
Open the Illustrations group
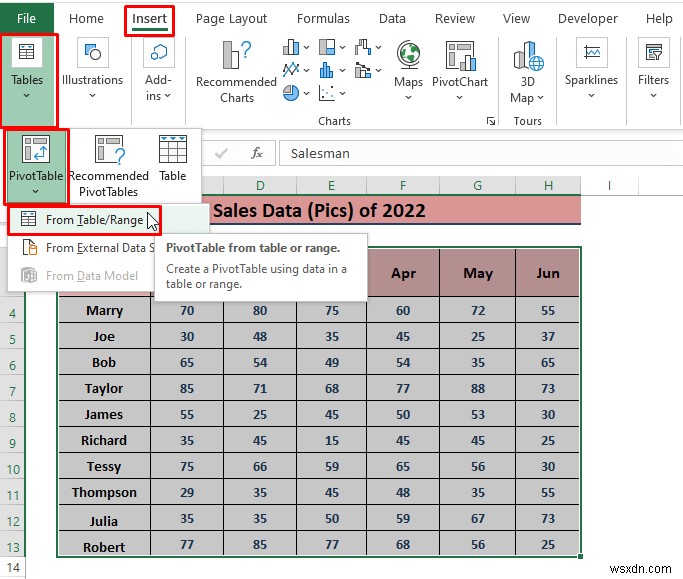click(92, 70)
